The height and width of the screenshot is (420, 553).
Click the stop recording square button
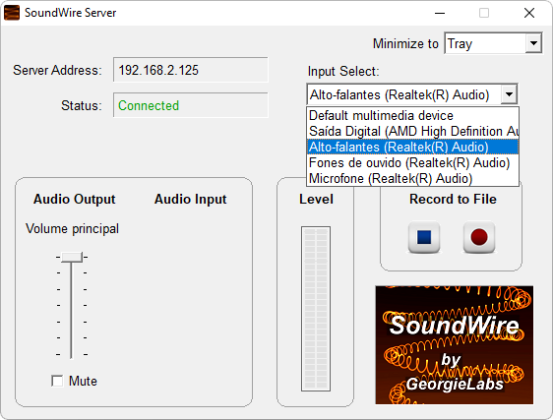pyautogui.click(x=424, y=237)
